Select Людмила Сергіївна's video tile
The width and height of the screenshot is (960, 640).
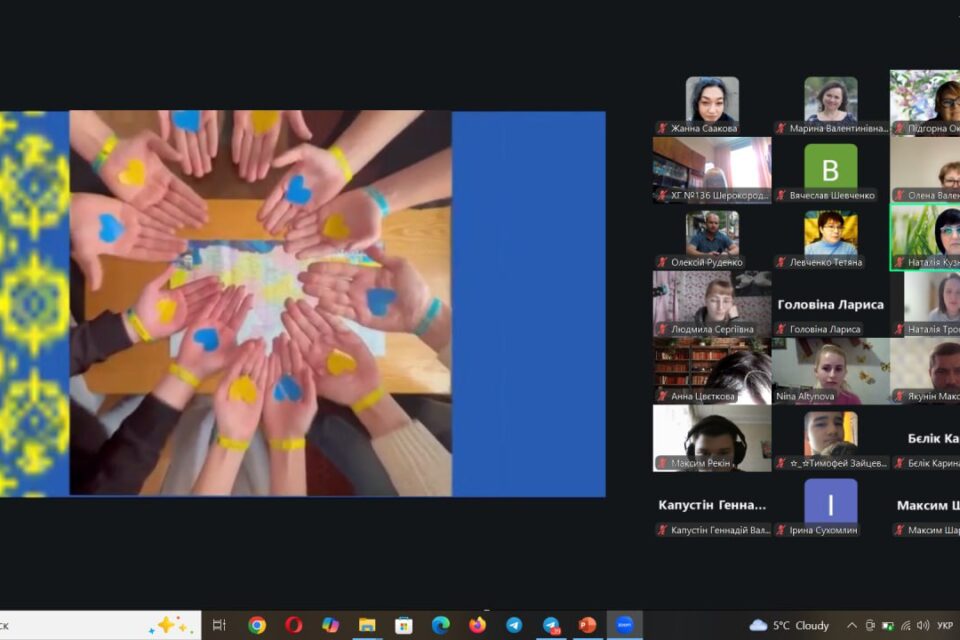[712, 304]
